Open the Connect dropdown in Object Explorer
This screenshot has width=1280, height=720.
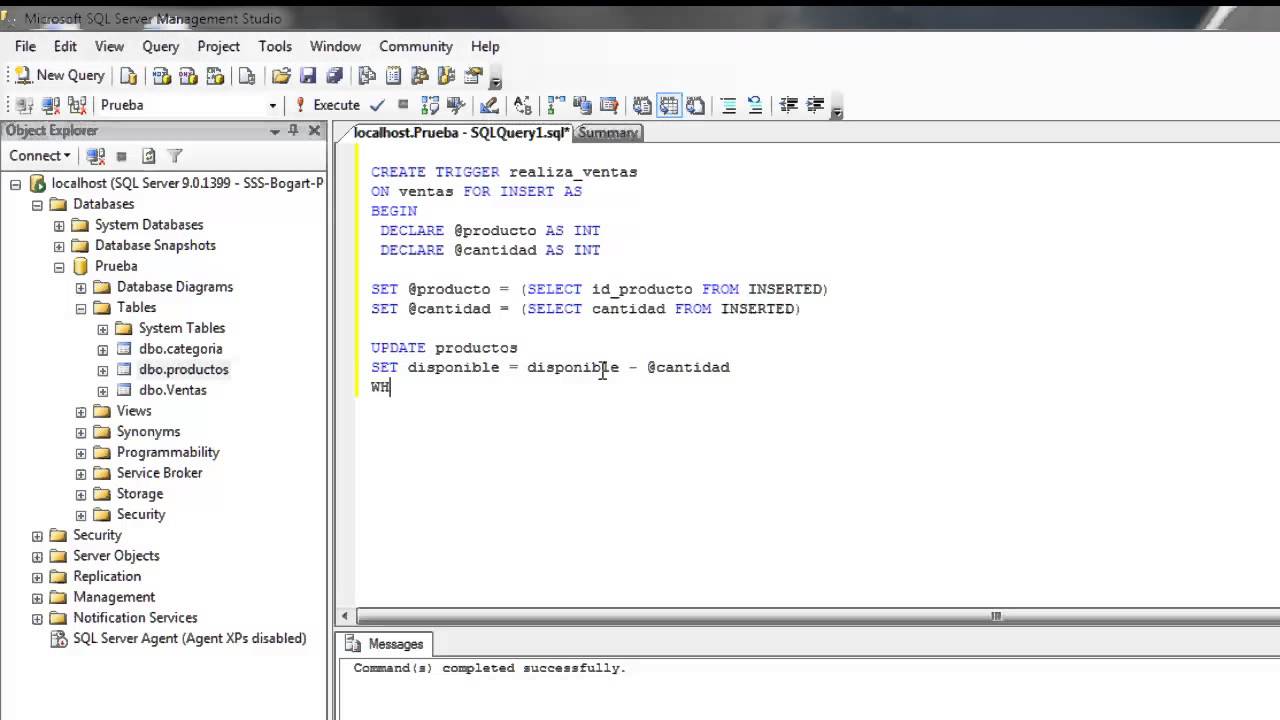click(39, 155)
